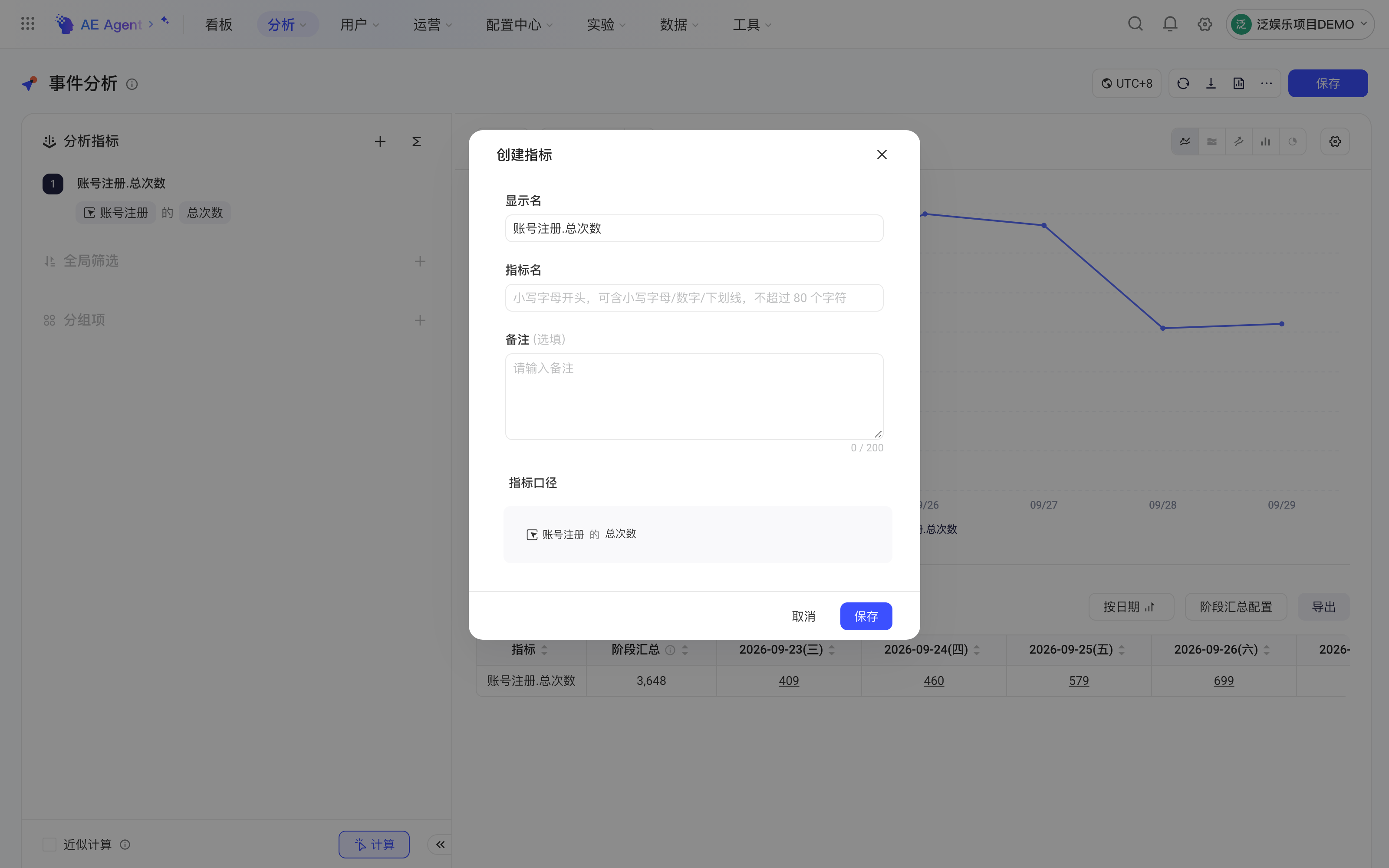
Task: Click the page-level 保存 button
Action: (x=1328, y=84)
